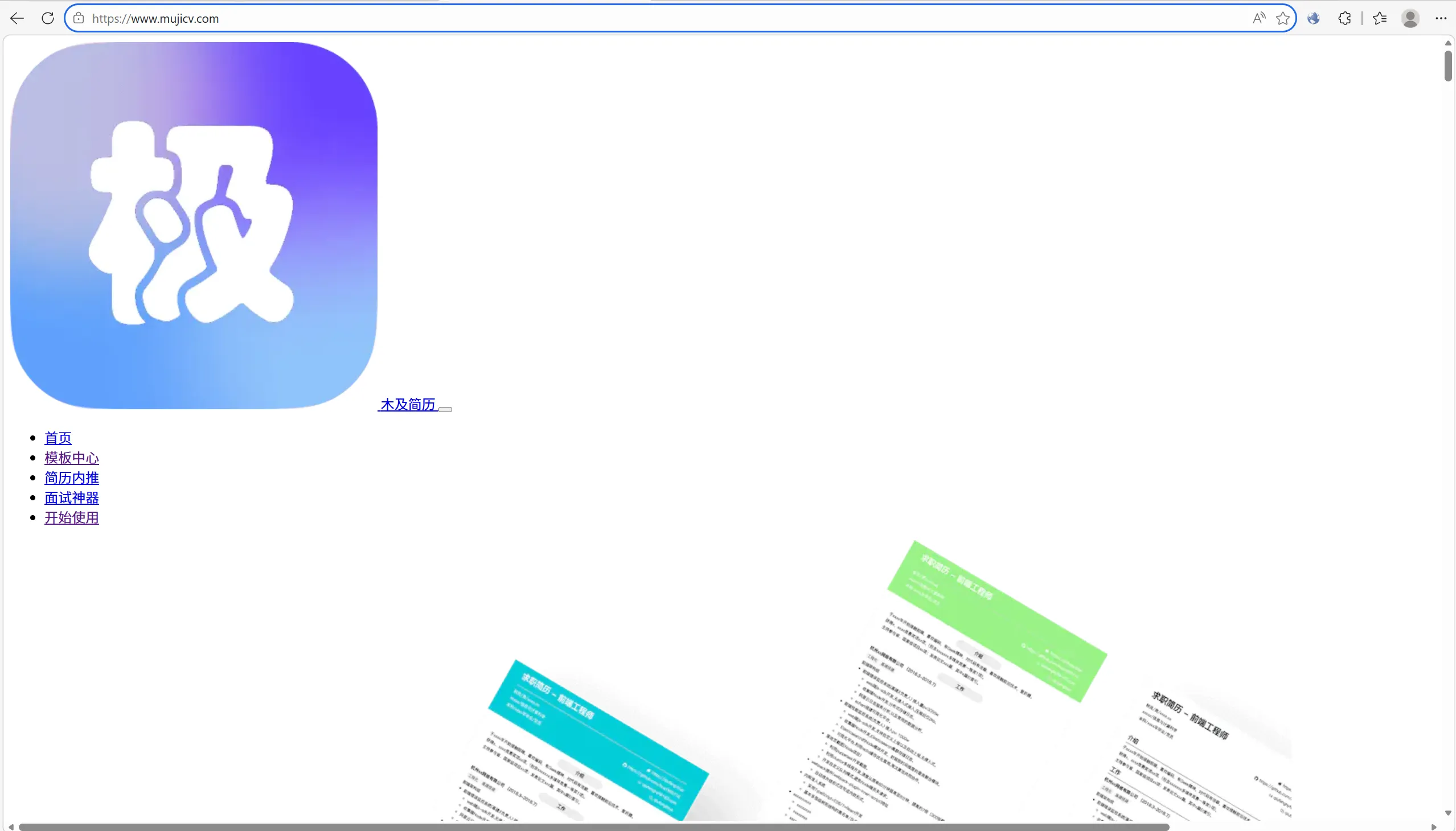The image size is (1456, 831).
Task: Open the browser more options menu
Action: (1441, 18)
